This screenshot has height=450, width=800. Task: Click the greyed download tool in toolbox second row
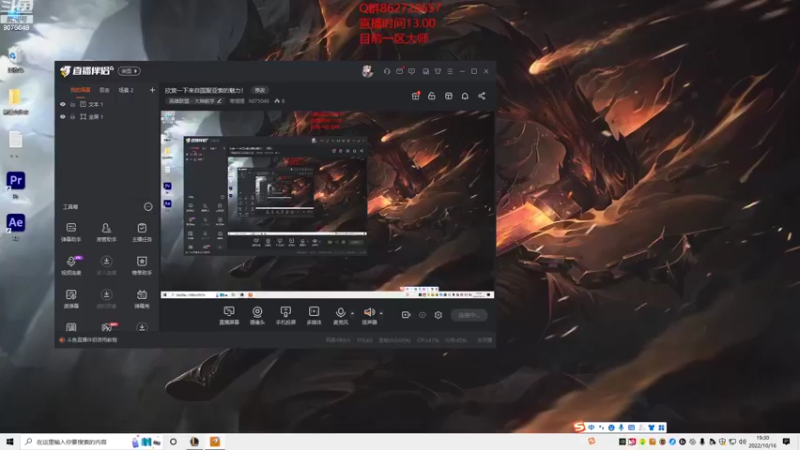(106, 265)
